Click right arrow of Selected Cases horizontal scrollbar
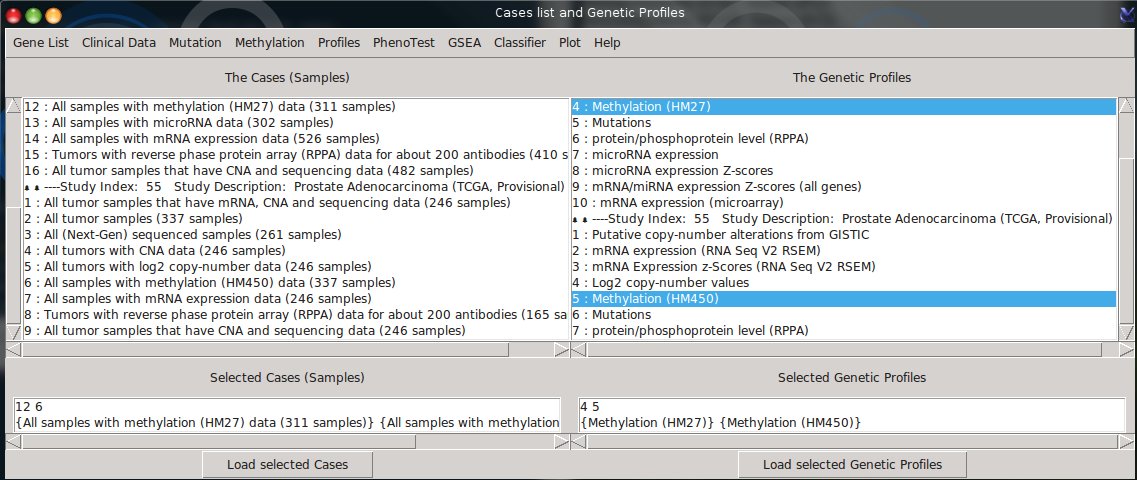Viewport: 1137px width, 480px height. tap(561, 441)
